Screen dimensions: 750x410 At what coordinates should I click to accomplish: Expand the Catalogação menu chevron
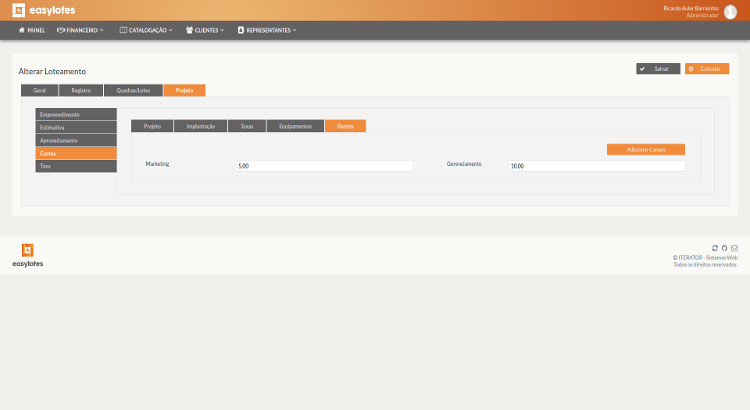pos(170,30)
